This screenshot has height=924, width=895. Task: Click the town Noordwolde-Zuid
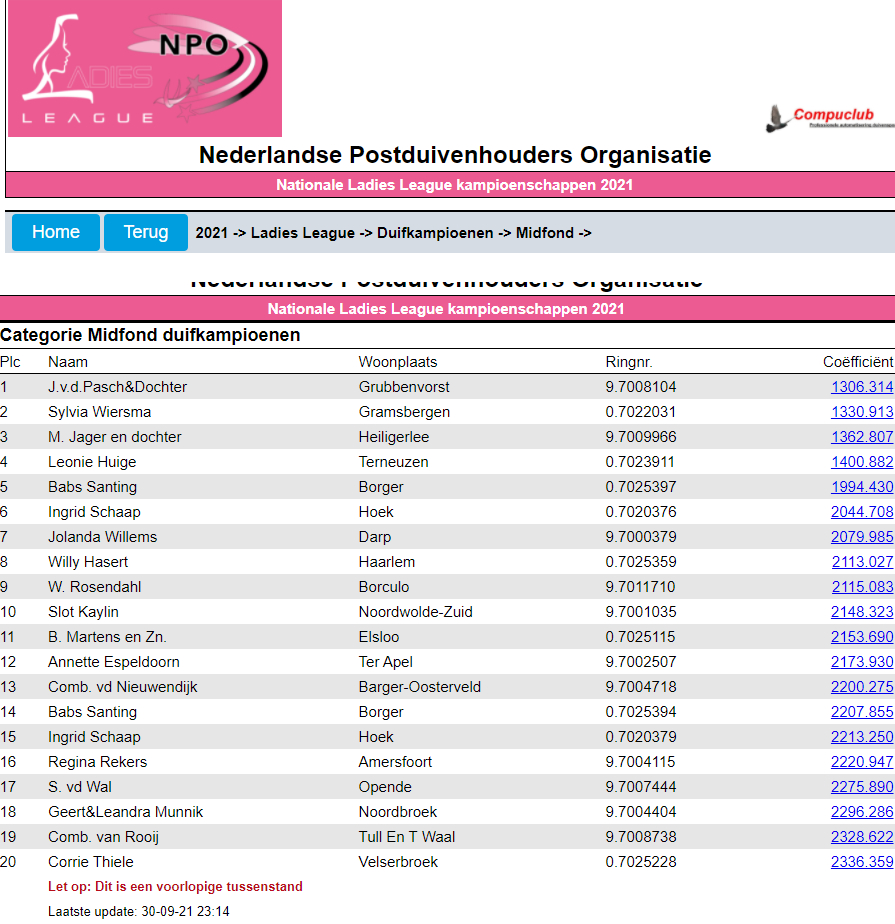(415, 612)
